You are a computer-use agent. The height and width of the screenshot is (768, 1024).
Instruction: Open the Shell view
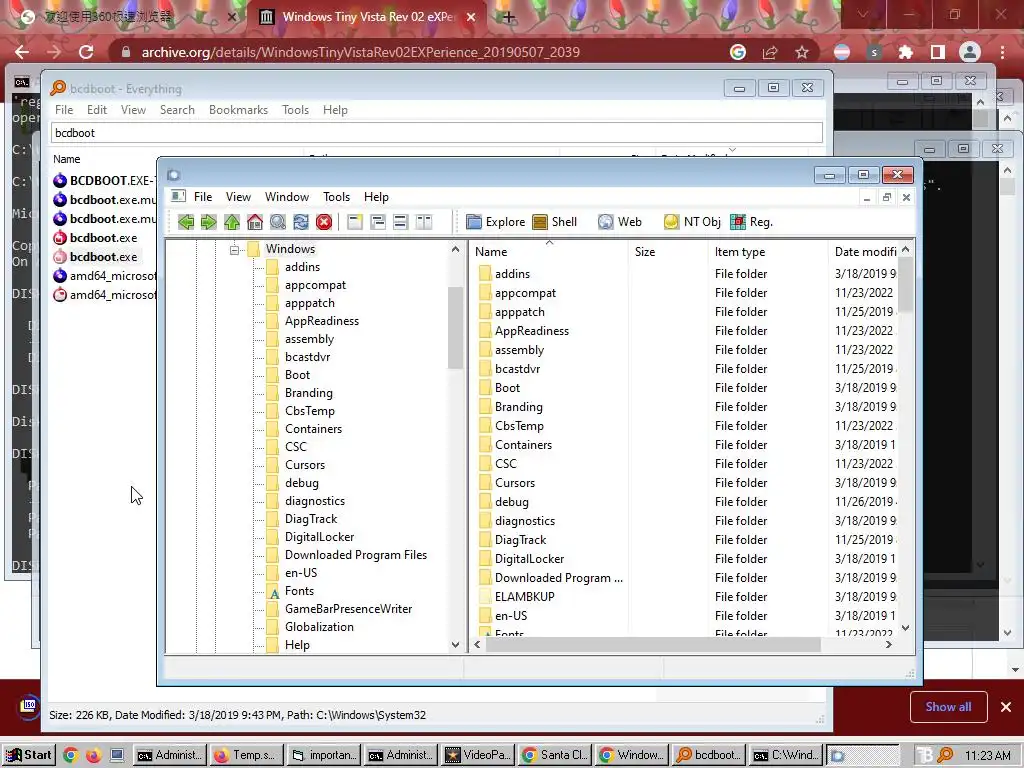click(x=554, y=222)
